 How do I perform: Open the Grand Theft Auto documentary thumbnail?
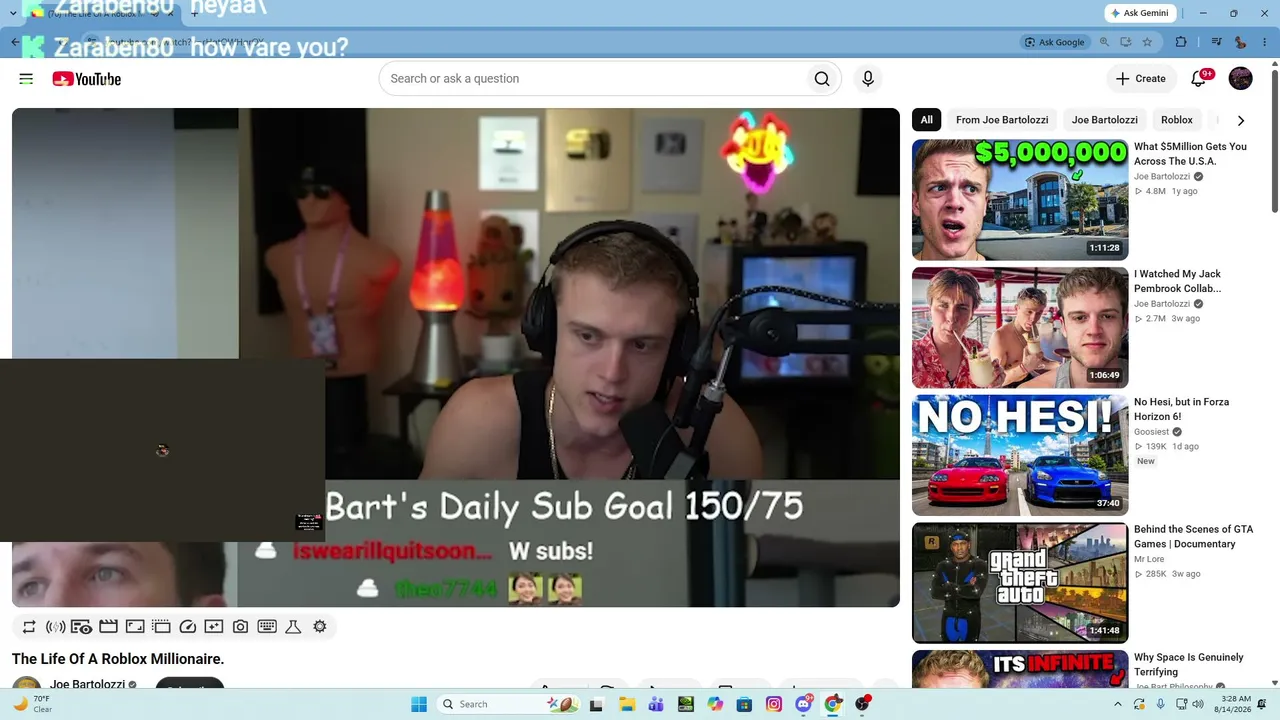(x=1020, y=583)
